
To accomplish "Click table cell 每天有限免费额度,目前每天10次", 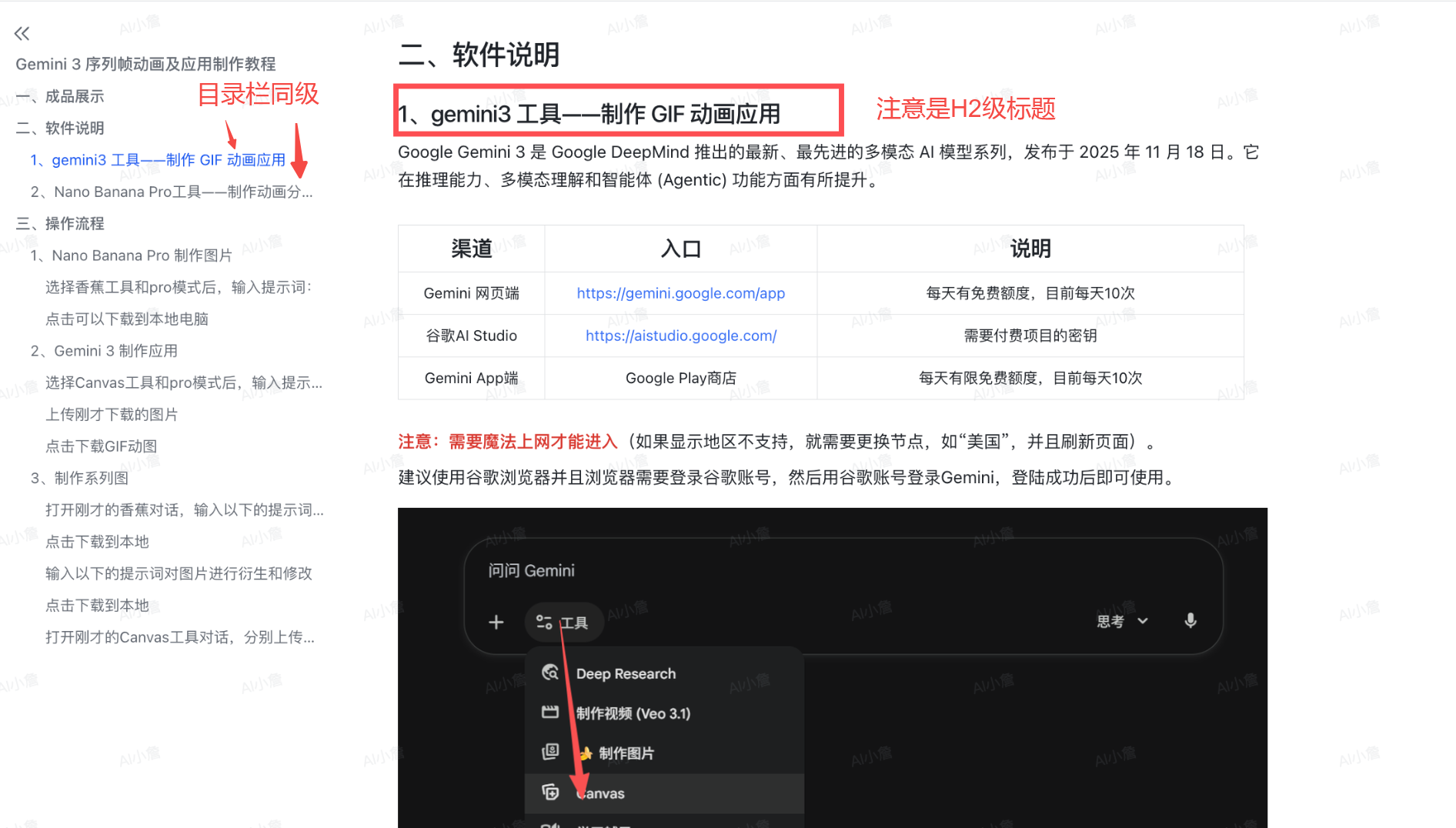I will [x=1030, y=378].
